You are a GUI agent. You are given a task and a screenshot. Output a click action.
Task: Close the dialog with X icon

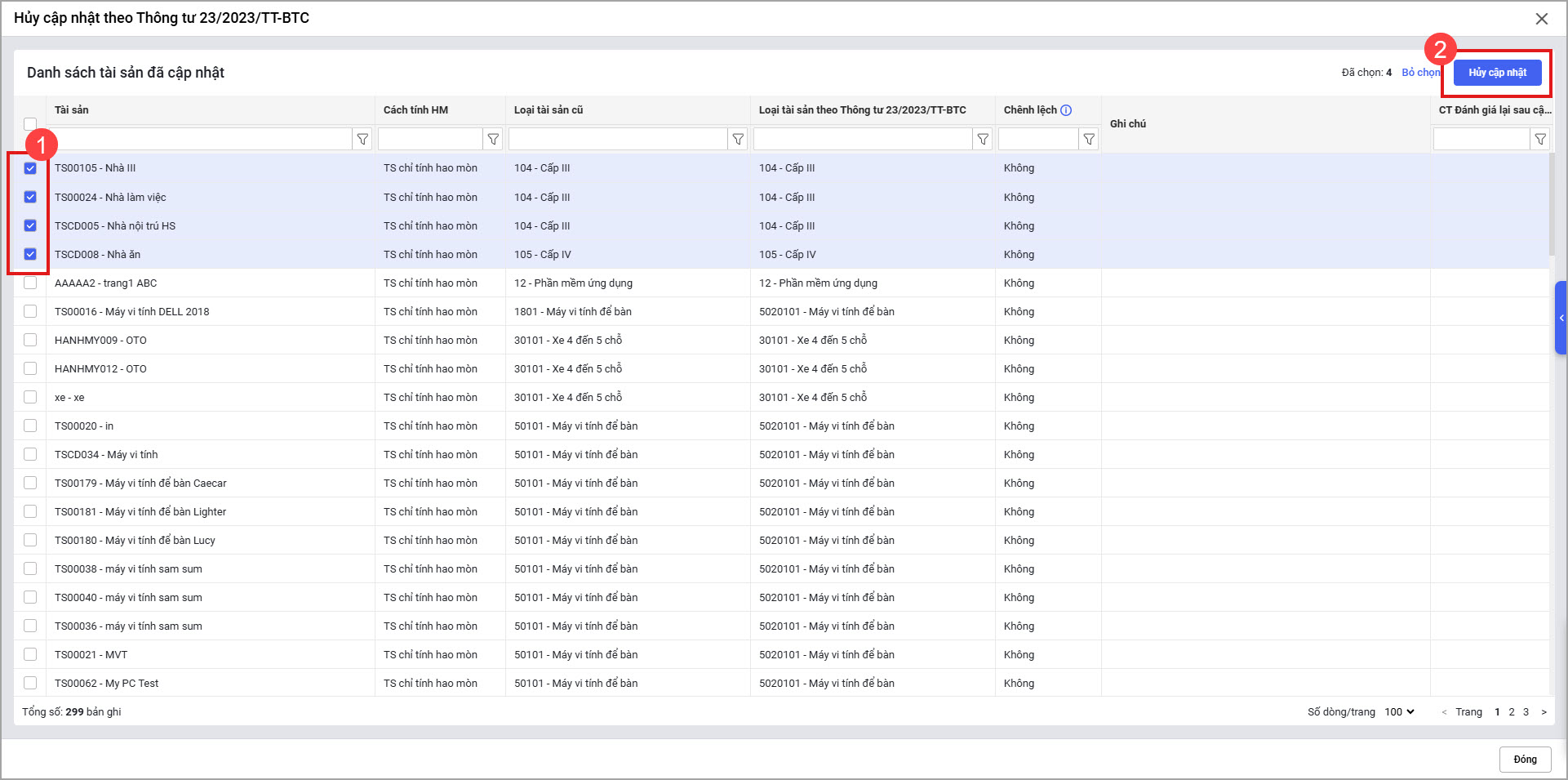pyautogui.click(x=1541, y=19)
